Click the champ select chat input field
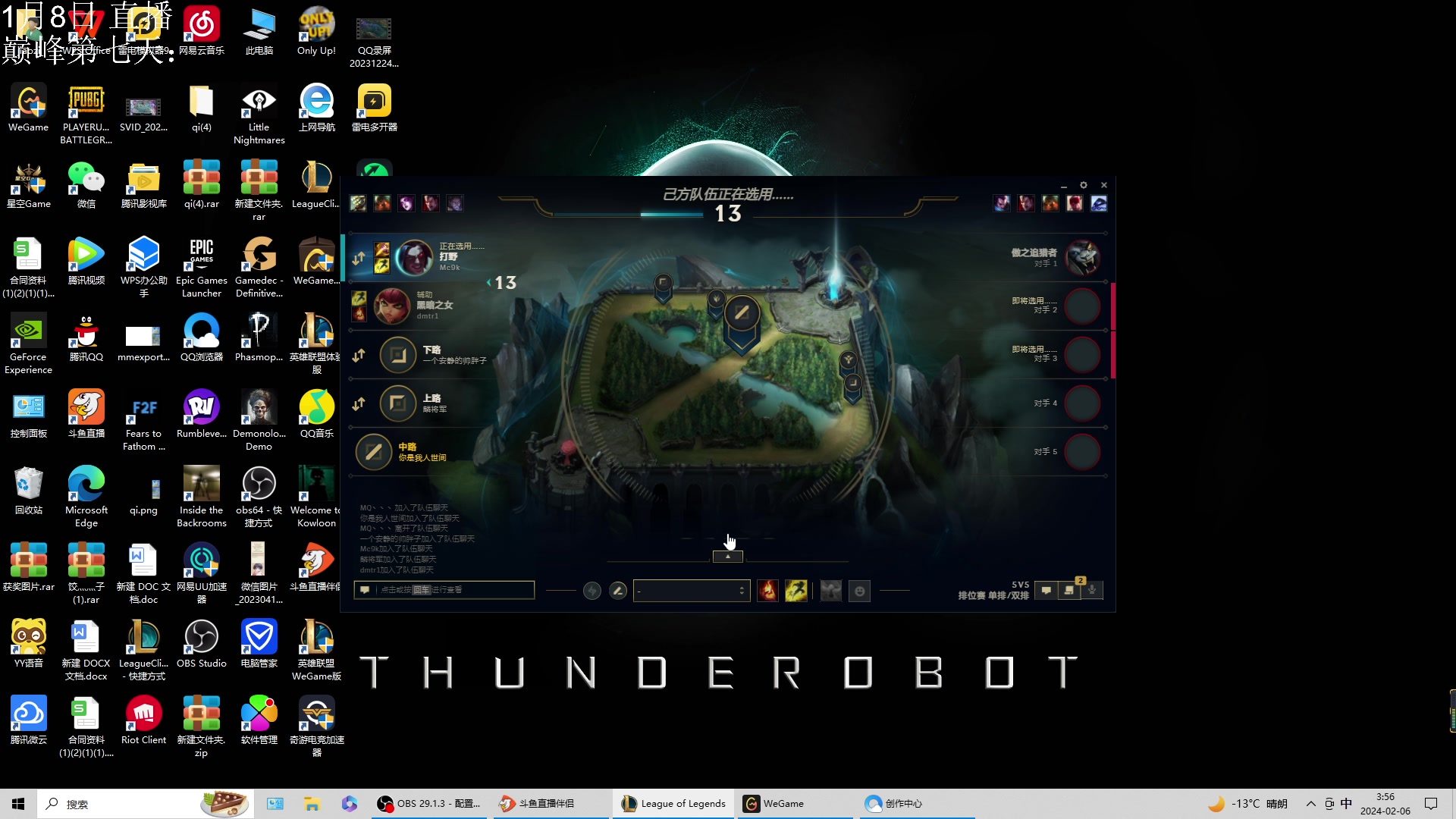Viewport: 1456px width, 819px height. 444,590
